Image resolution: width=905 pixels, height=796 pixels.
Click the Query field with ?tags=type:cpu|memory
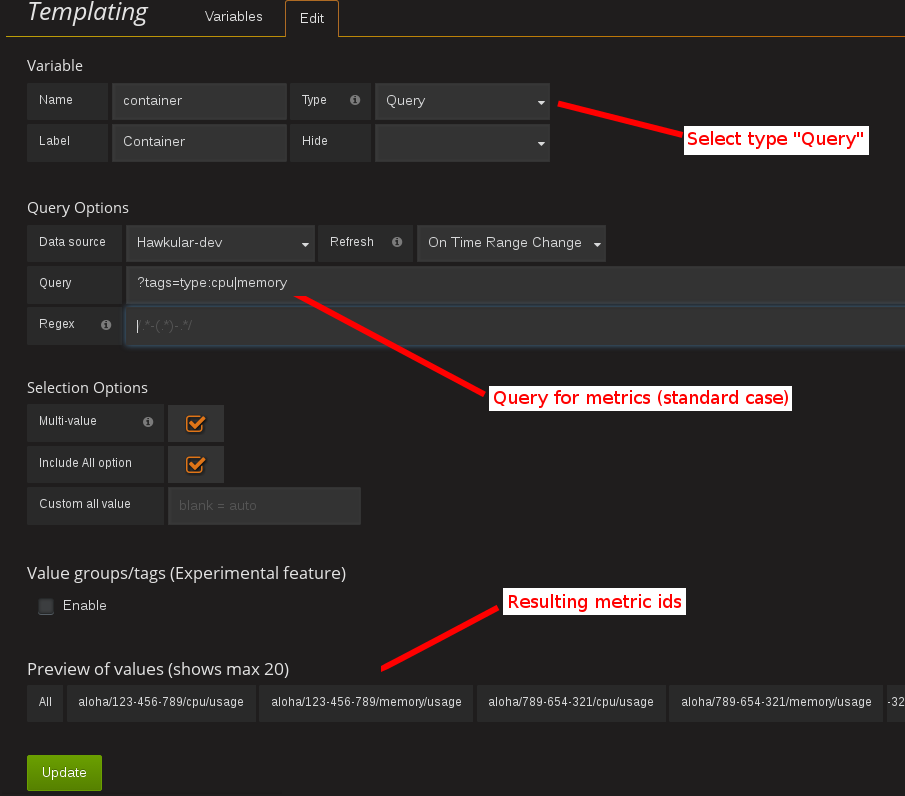[x=515, y=285]
